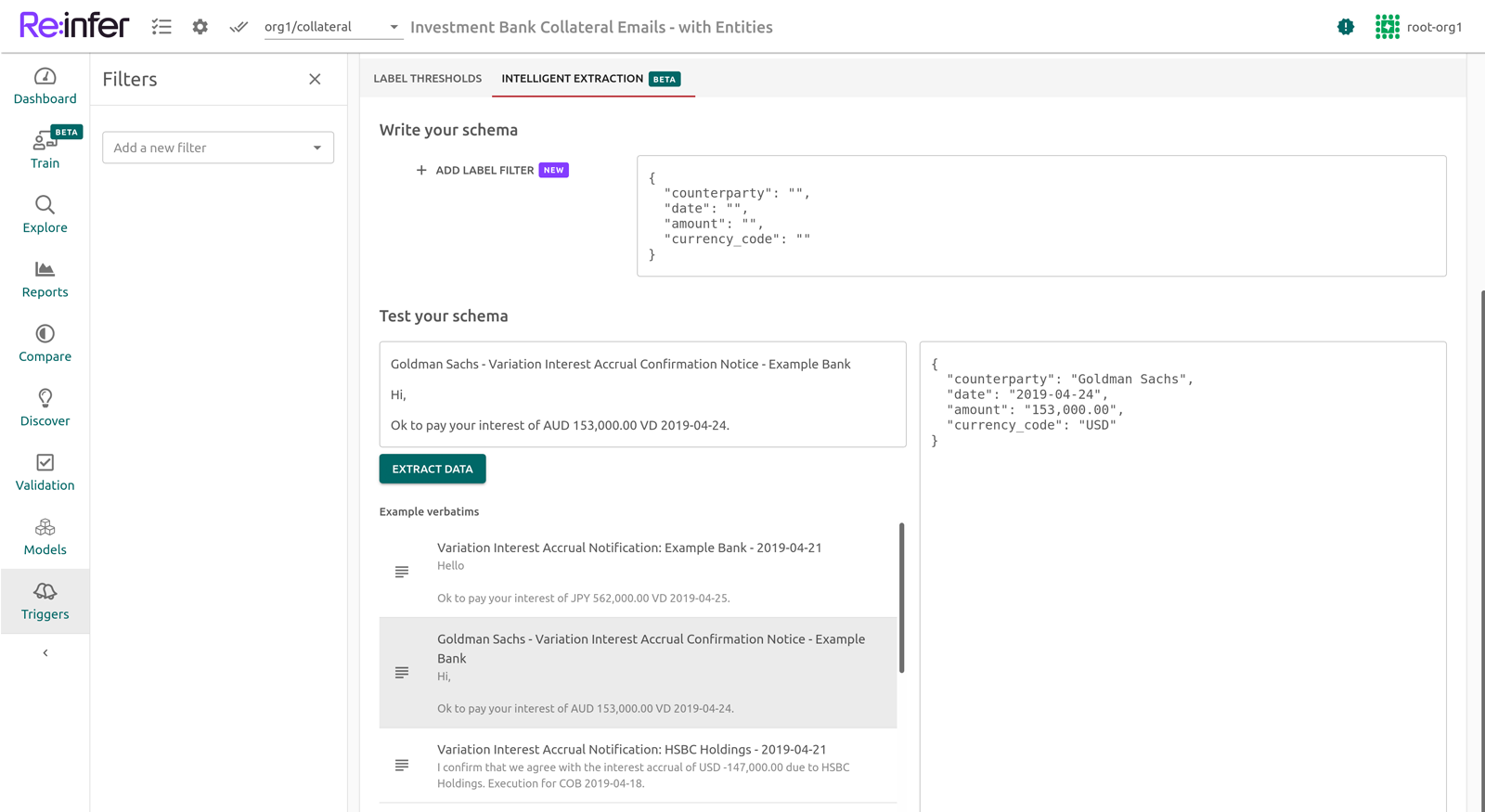Close the Filters panel
This screenshot has height=812, width=1485.
pyautogui.click(x=315, y=79)
